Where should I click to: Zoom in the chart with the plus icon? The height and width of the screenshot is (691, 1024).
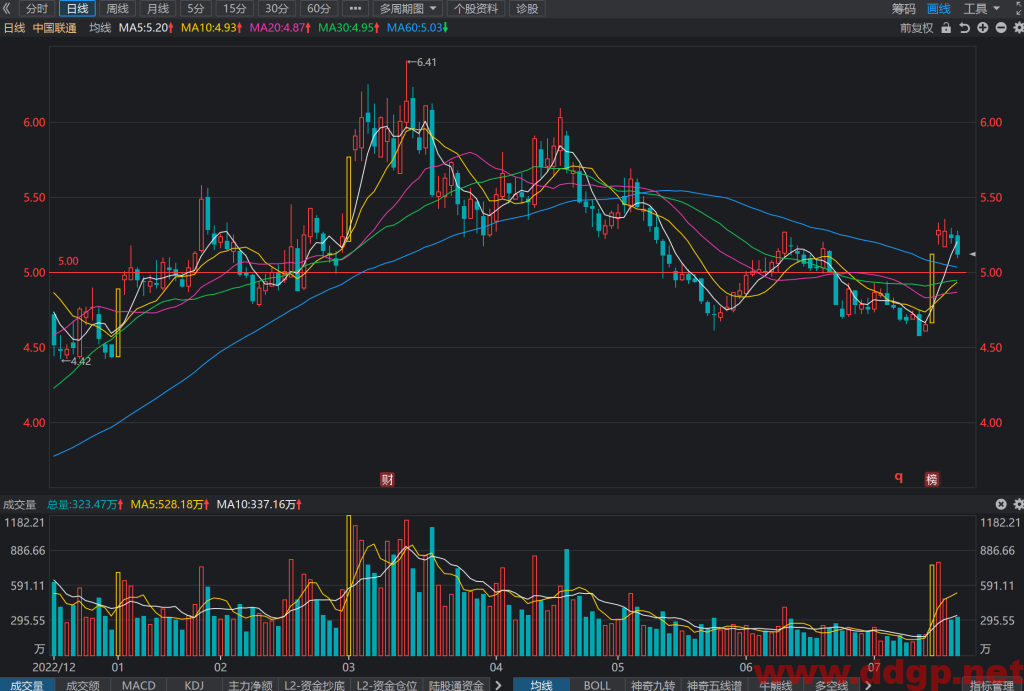point(982,28)
